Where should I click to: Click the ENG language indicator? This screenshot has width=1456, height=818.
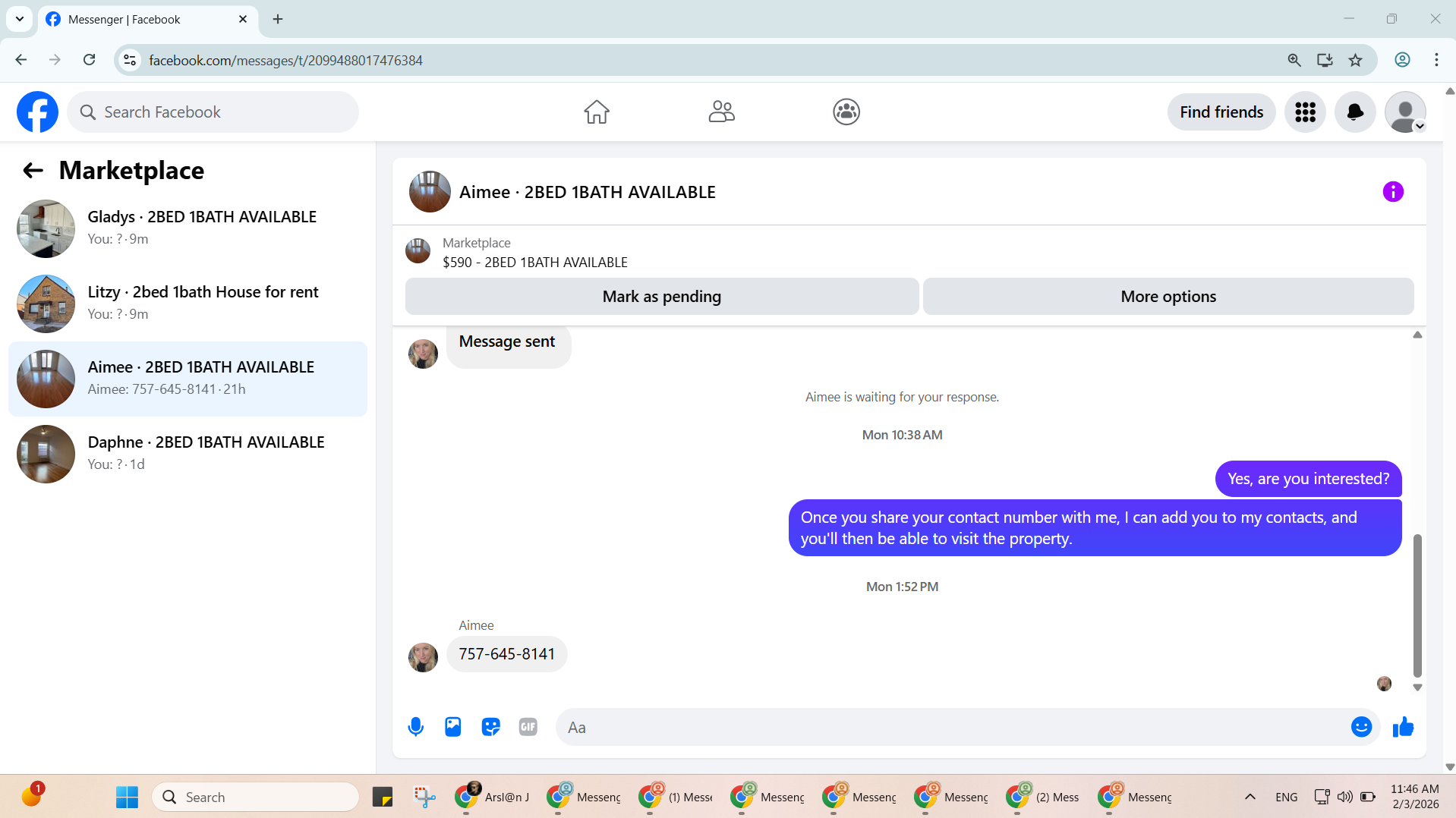pyautogui.click(x=1287, y=797)
